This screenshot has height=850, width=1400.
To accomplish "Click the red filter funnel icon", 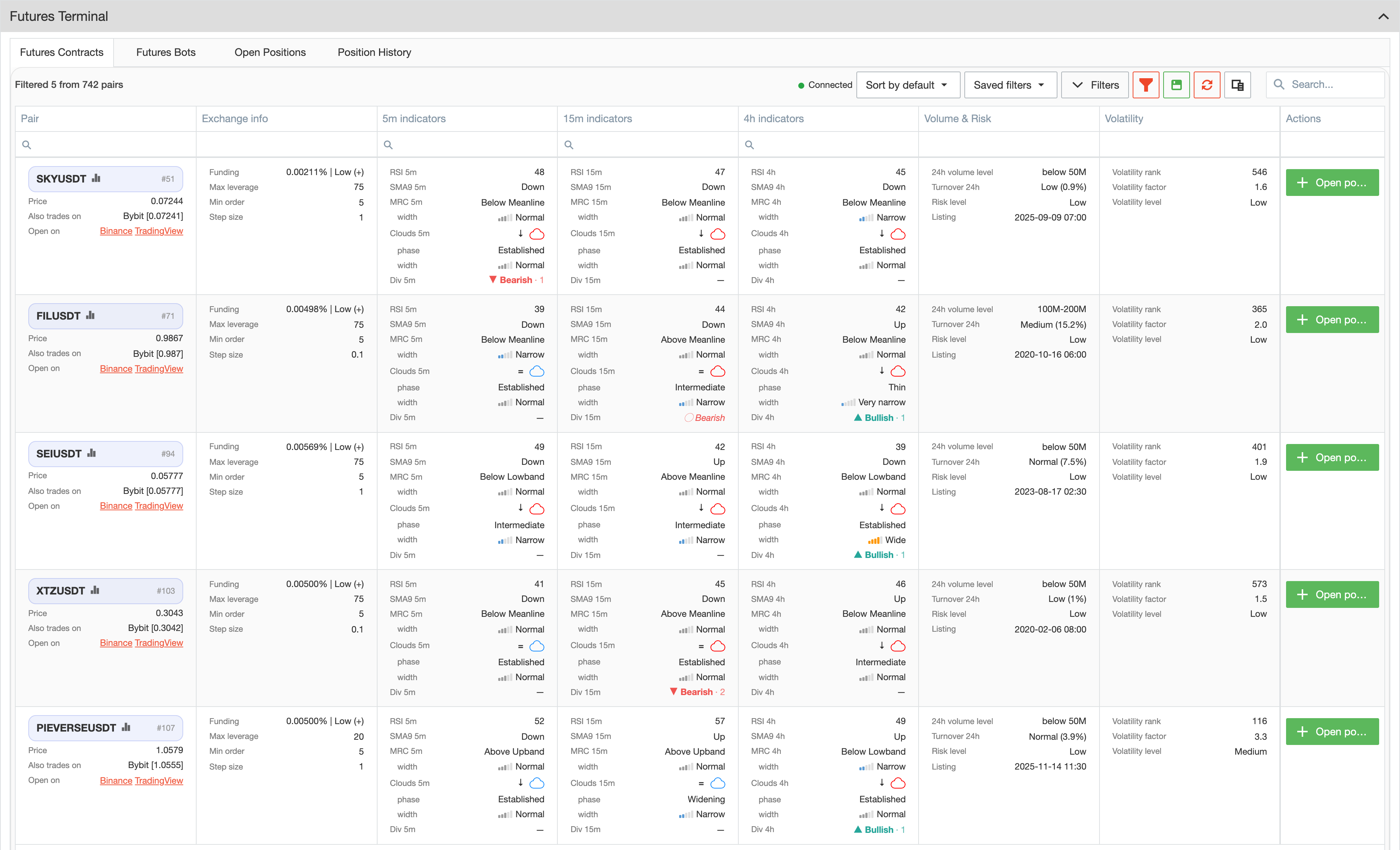I will [1145, 85].
